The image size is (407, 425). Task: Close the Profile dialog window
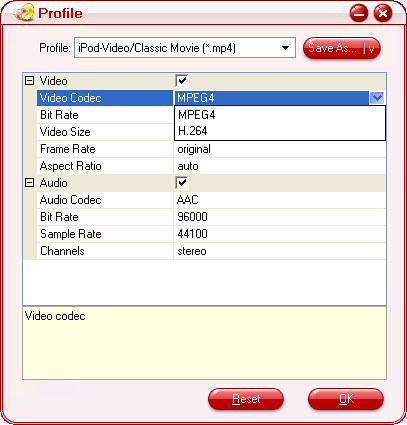click(383, 14)
